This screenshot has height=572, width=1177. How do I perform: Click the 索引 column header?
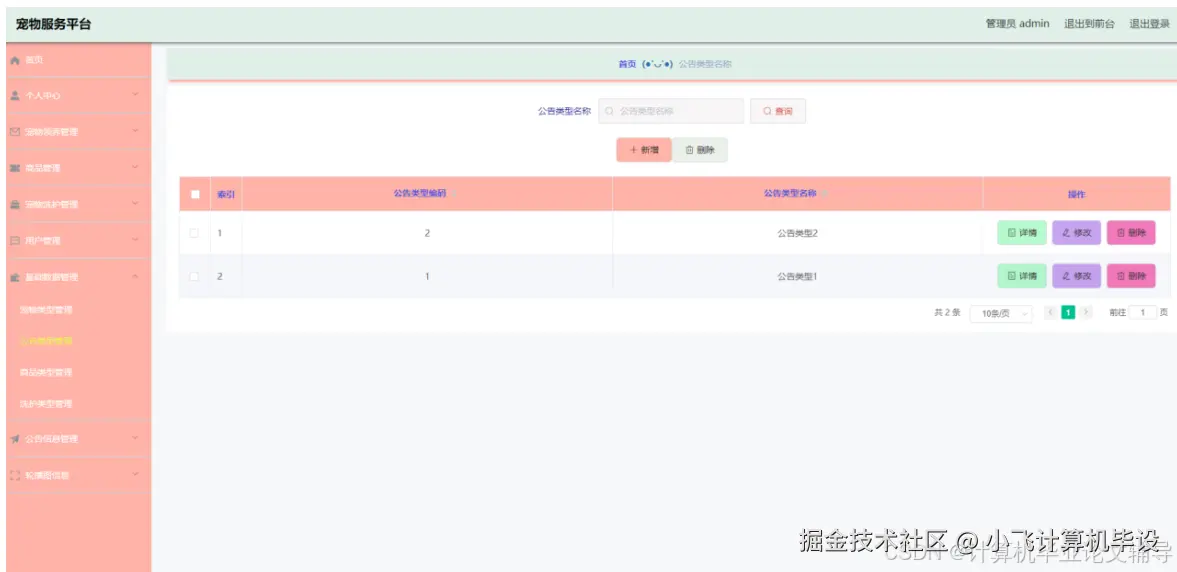(226, 194)
